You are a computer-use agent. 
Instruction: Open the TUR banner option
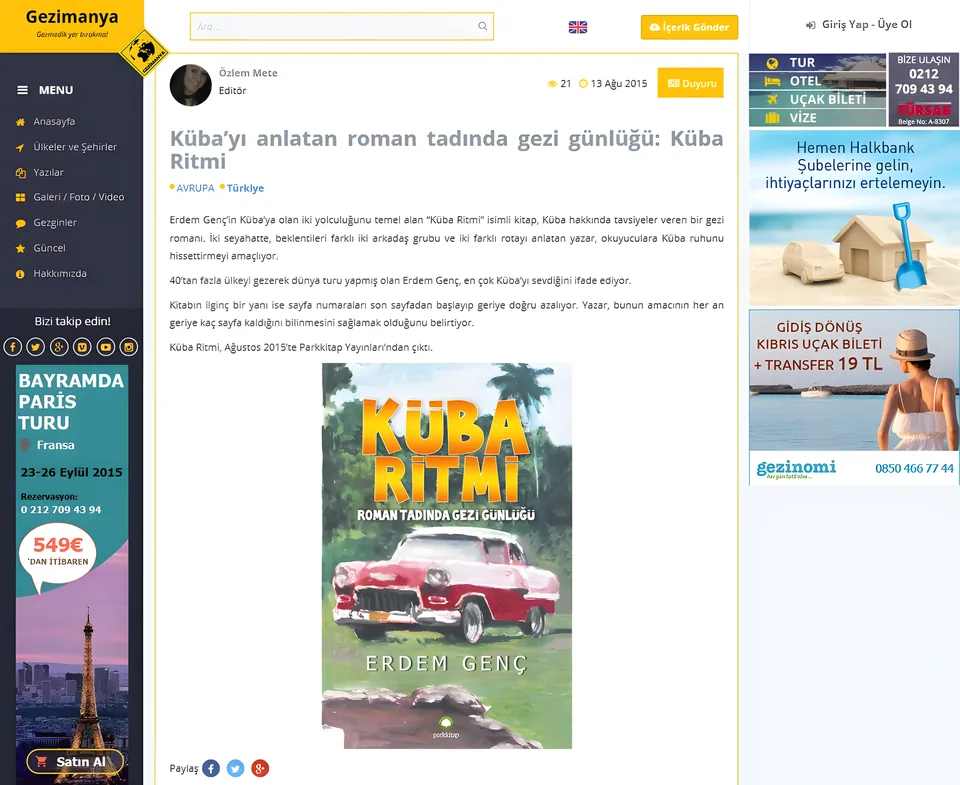(x=817, y=62)
